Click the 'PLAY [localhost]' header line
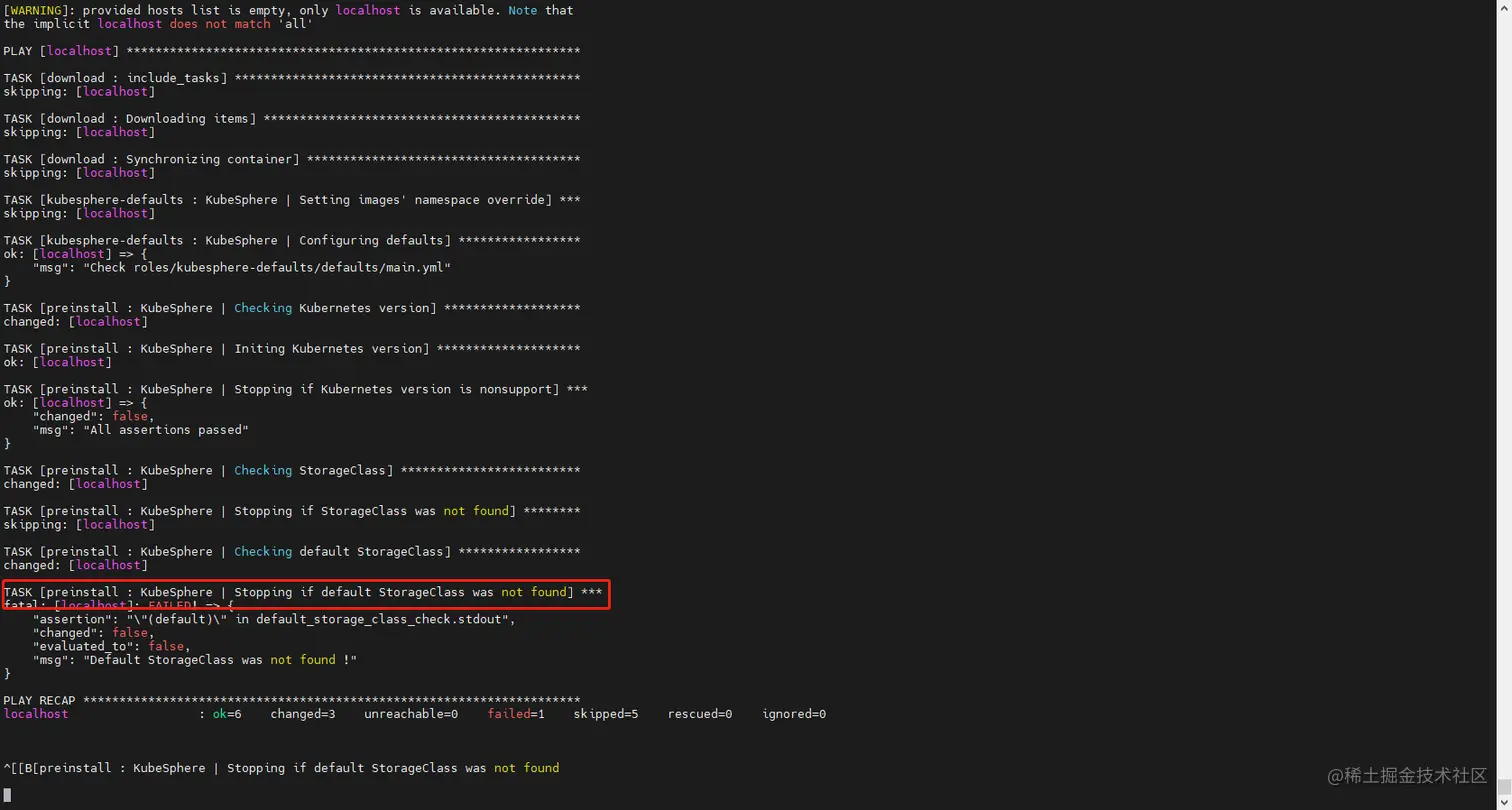The width and height of the screenshot is (1512, 810). click(292, 51)
